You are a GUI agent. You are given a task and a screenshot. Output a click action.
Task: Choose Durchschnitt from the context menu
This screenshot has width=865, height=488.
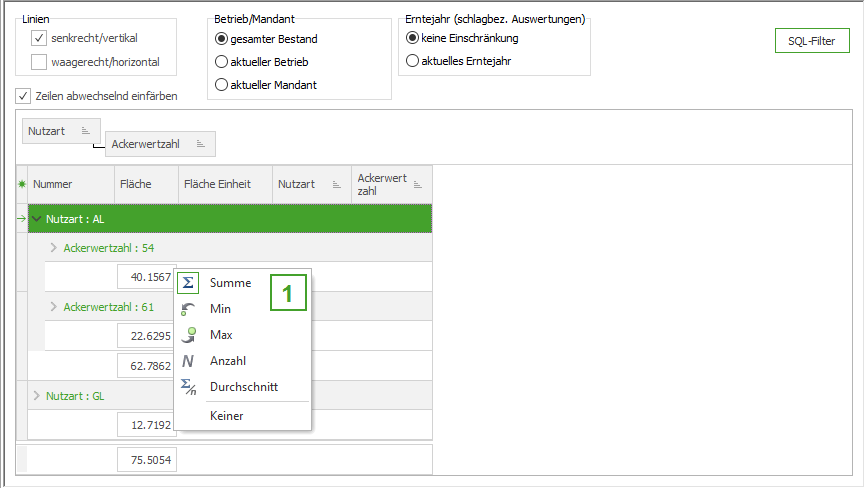243,387
